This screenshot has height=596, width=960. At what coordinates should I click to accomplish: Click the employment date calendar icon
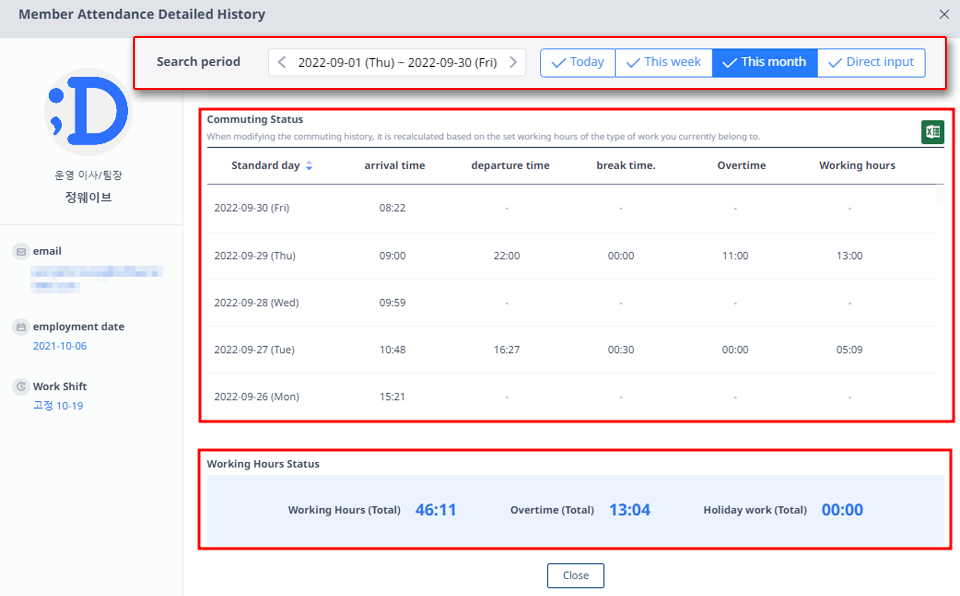click(21, 327)
